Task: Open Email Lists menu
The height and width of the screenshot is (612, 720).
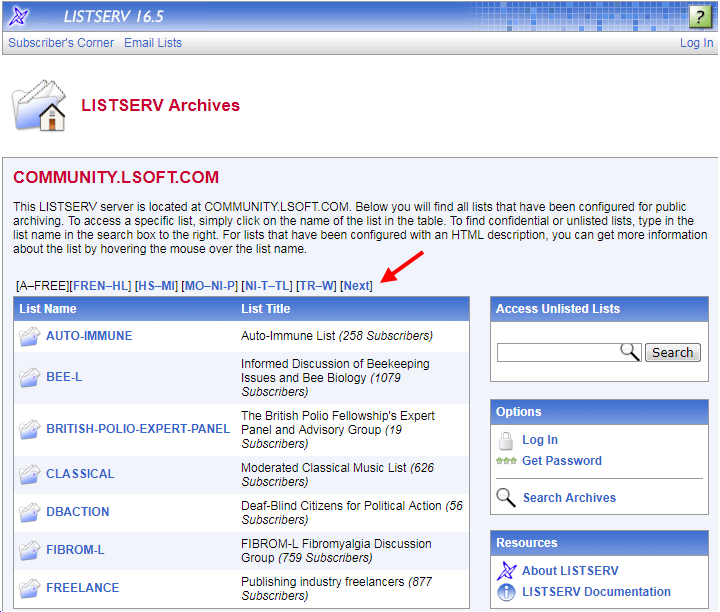Action: [x=153, y=43]
